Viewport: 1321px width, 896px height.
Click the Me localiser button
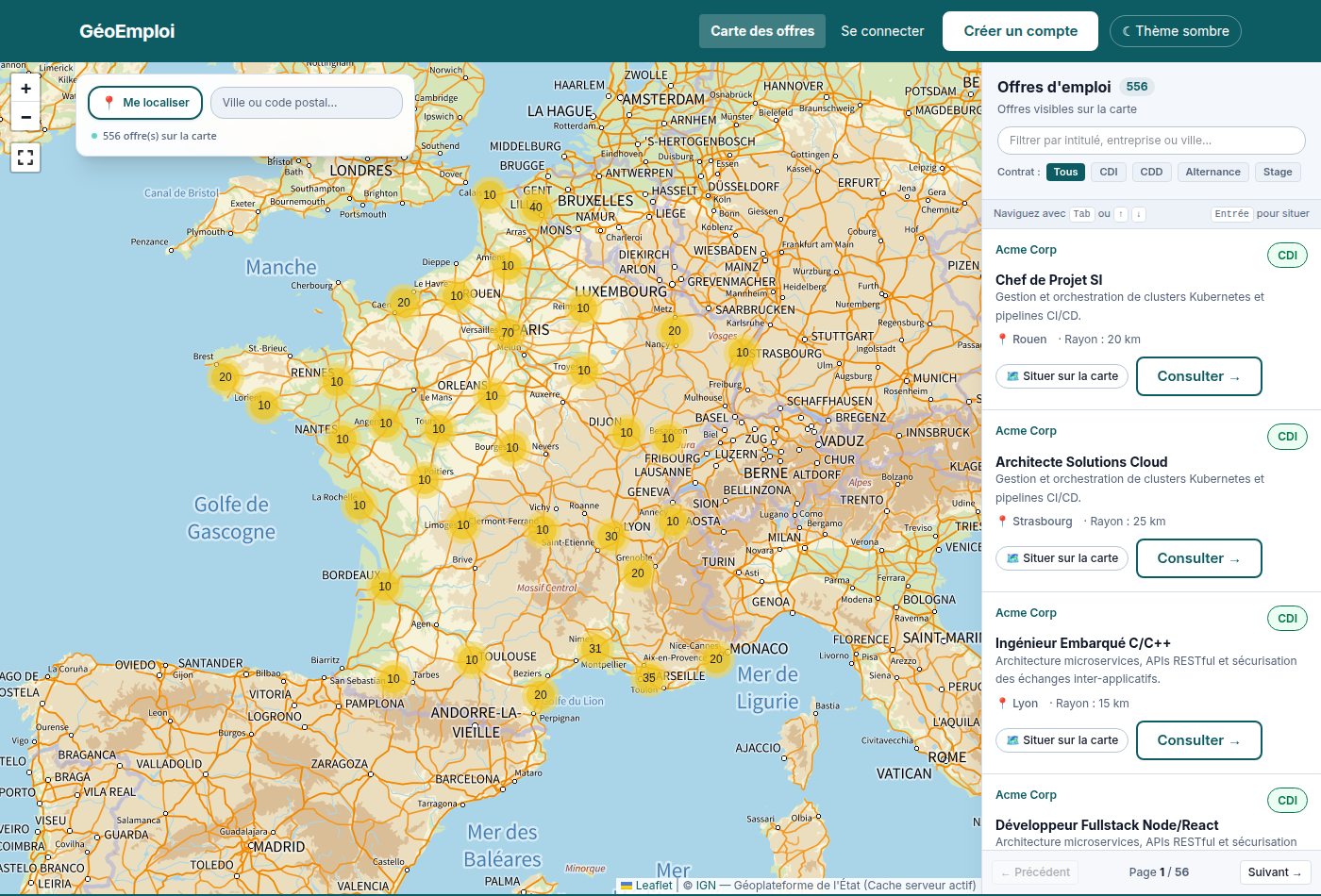pos(145,103)
